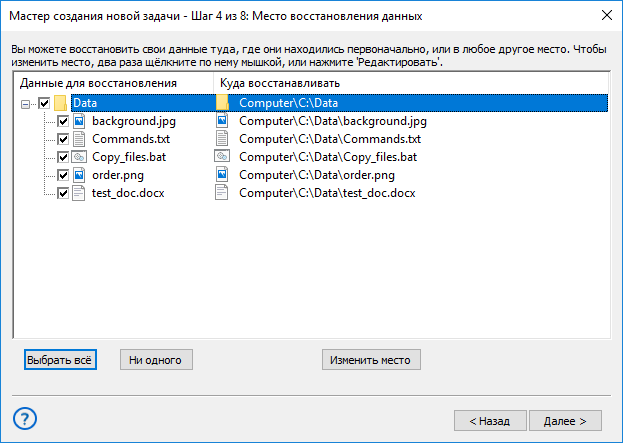
Task: Click the blue help question mark icon
Action: click(x=25, y=419)
